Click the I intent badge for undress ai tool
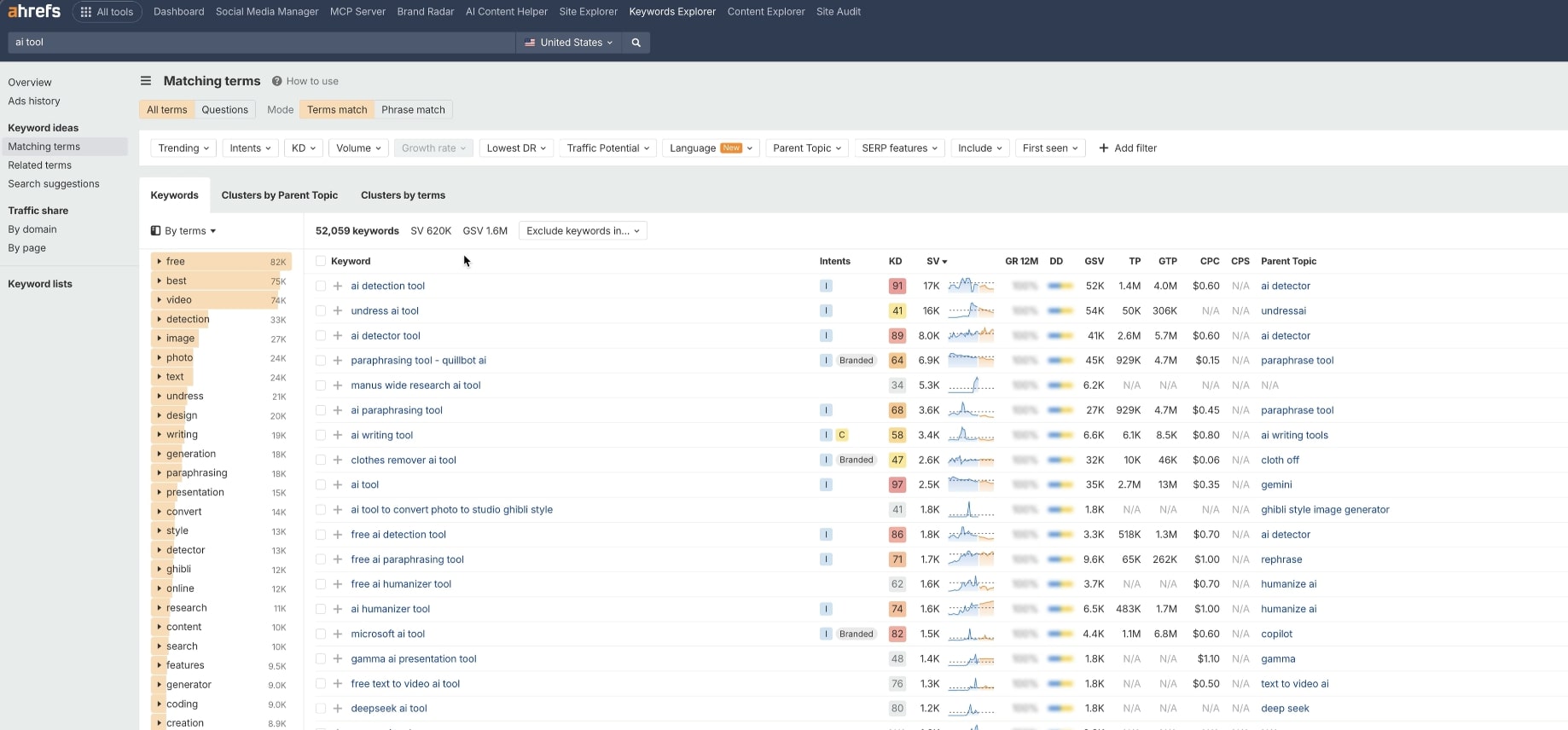 (x=826, y=311)
